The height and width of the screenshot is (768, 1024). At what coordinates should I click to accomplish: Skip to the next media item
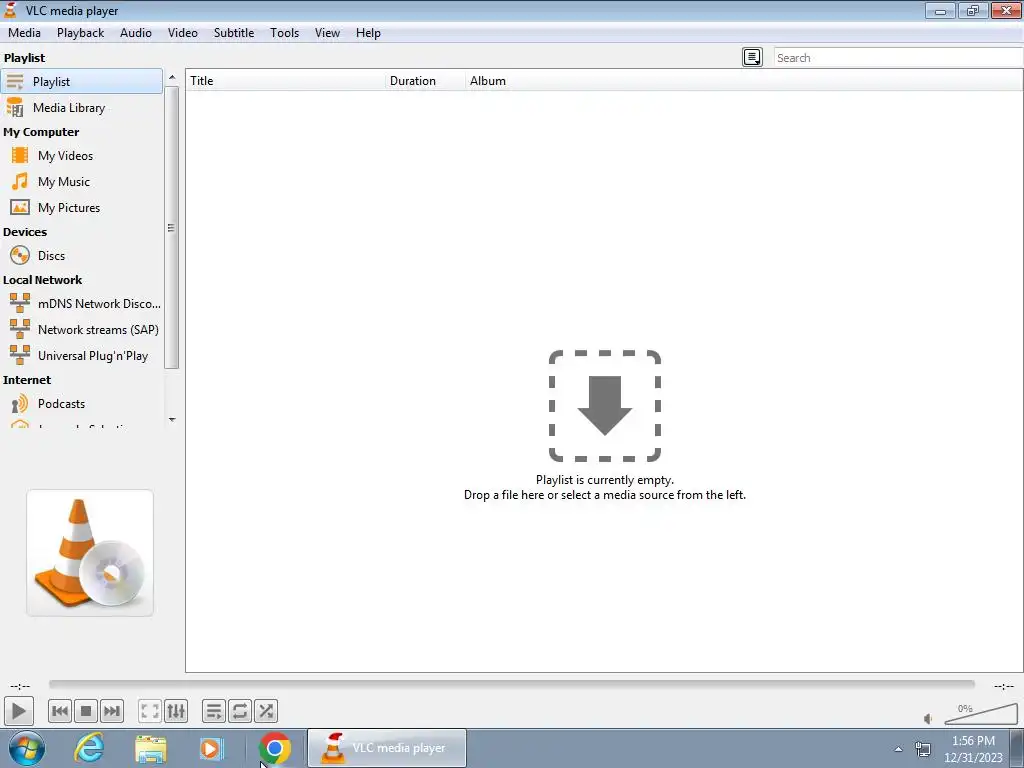coord(112,711)
